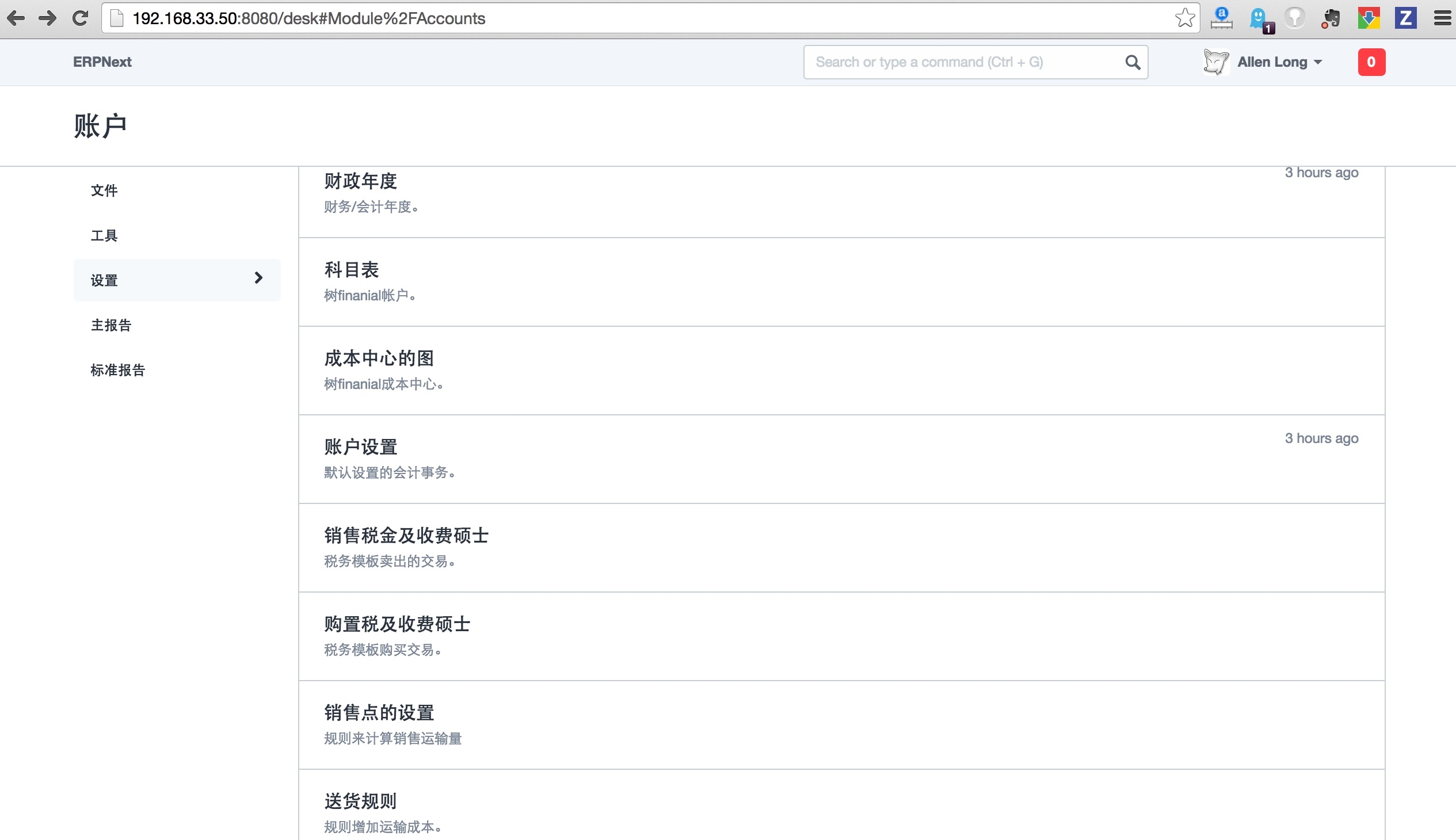The image size is (1456, 840).
Task: Select 文件 in the sidebar
Action: pyautogui.click(x=105, y=190)
